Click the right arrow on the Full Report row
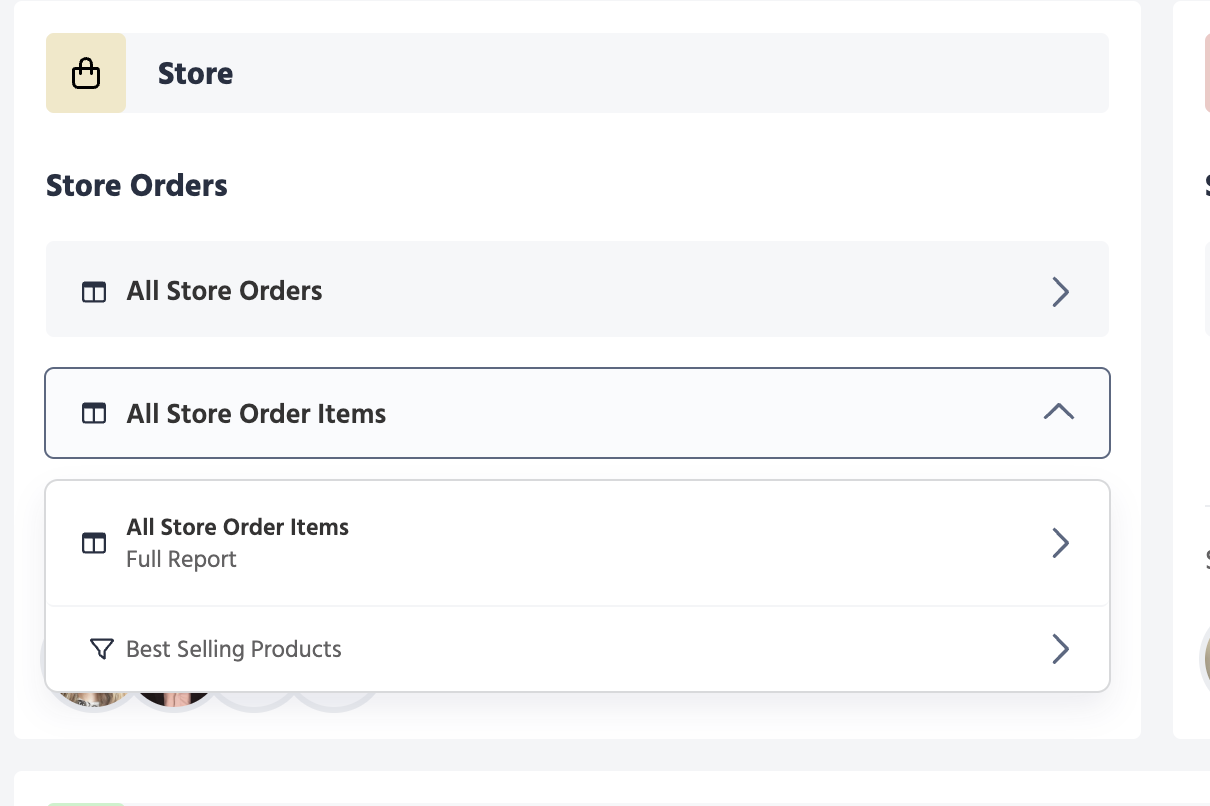 1060,543
